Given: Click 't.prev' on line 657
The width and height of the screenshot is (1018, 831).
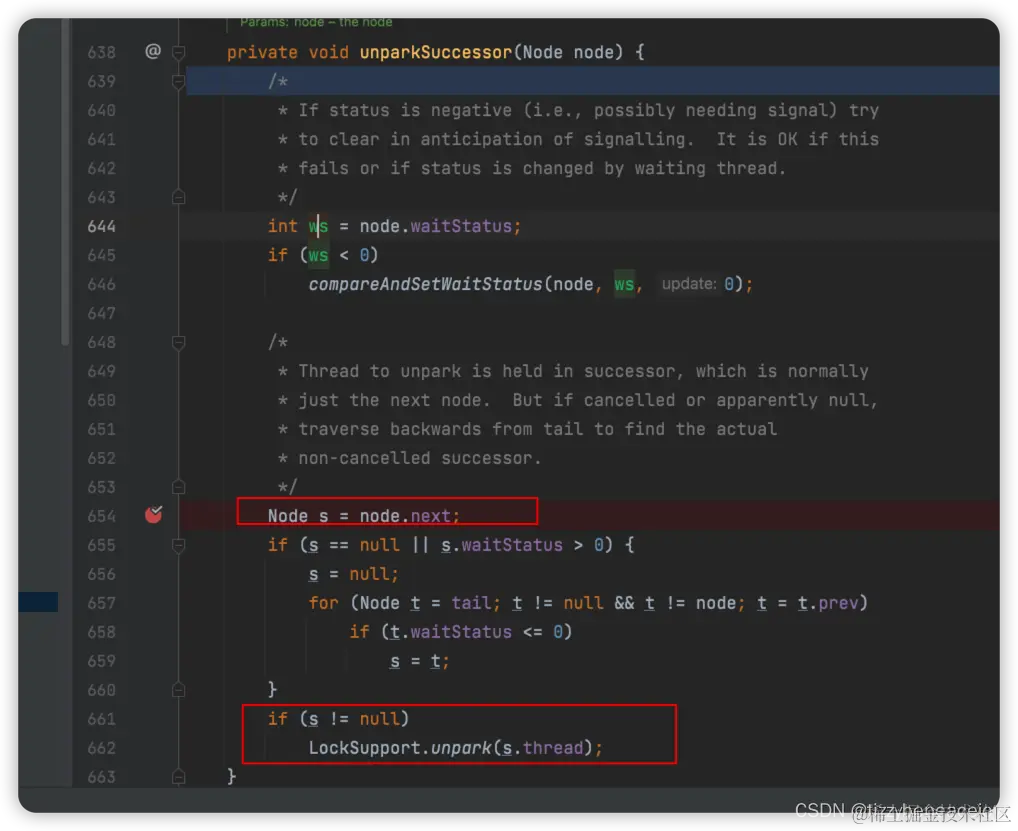Looking at the screenshot, I should point(828,603).
